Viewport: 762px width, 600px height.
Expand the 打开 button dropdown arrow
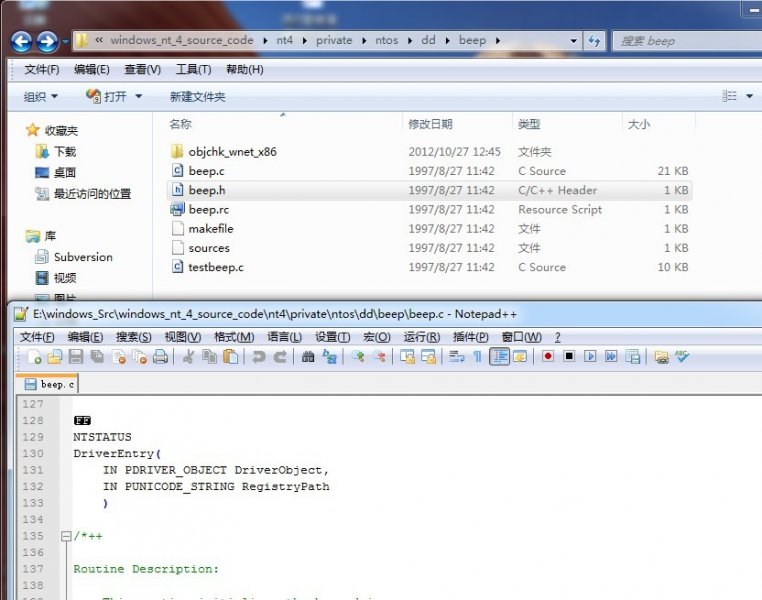139,97
